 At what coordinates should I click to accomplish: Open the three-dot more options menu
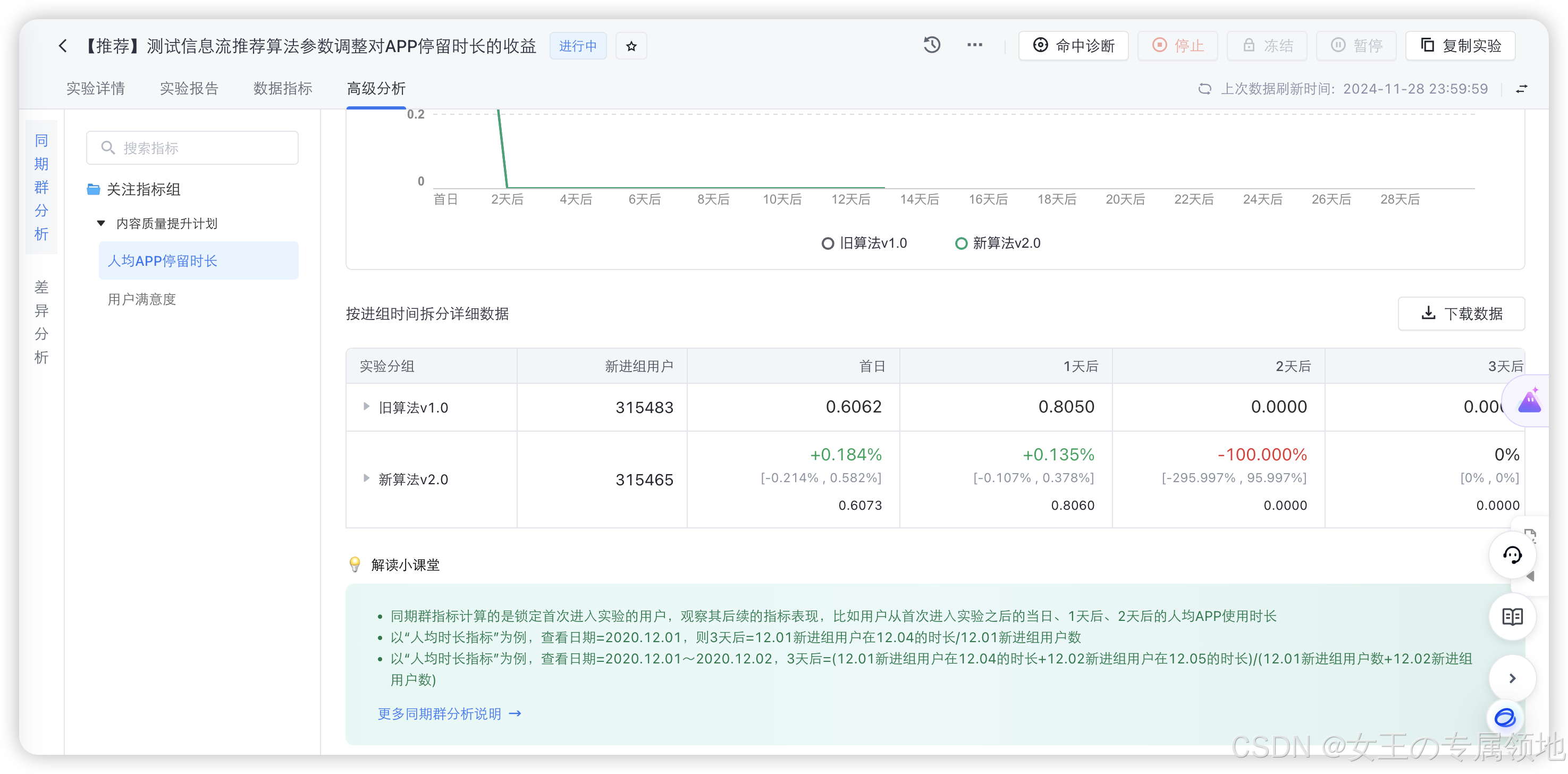[x=974, y=45]
